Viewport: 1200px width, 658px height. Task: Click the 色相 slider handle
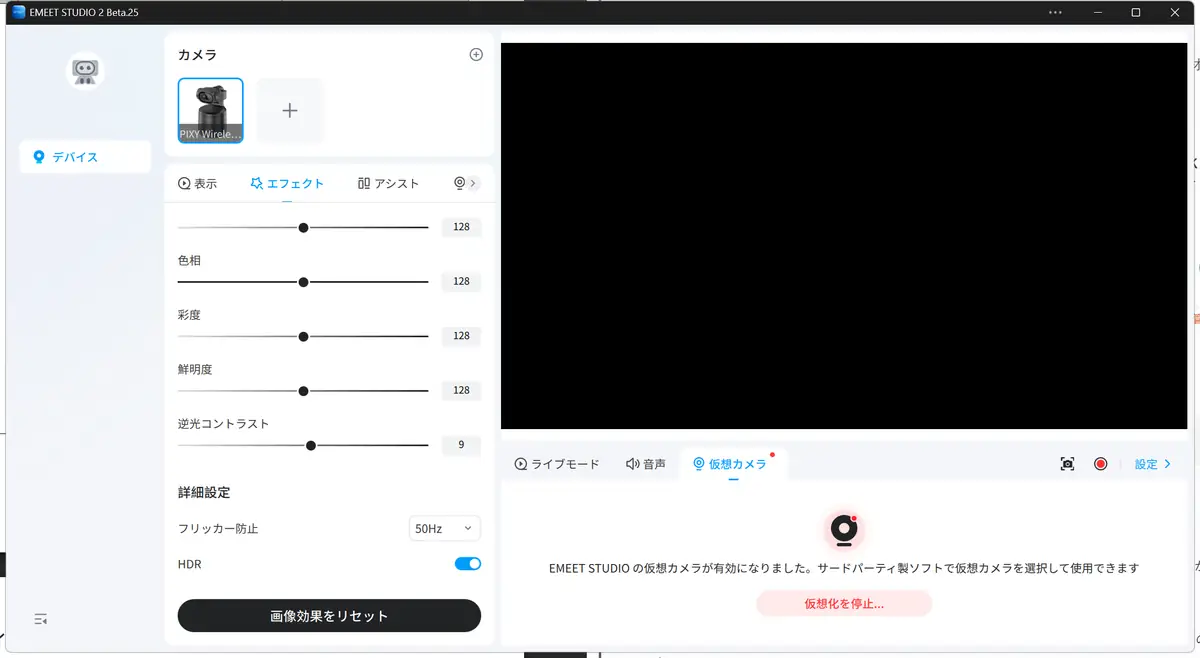tap(303, 282)
